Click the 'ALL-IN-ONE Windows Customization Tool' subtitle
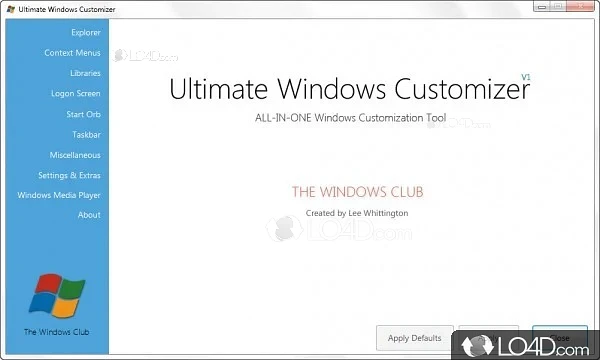This screenshot has height=360, width=600. 351,118
